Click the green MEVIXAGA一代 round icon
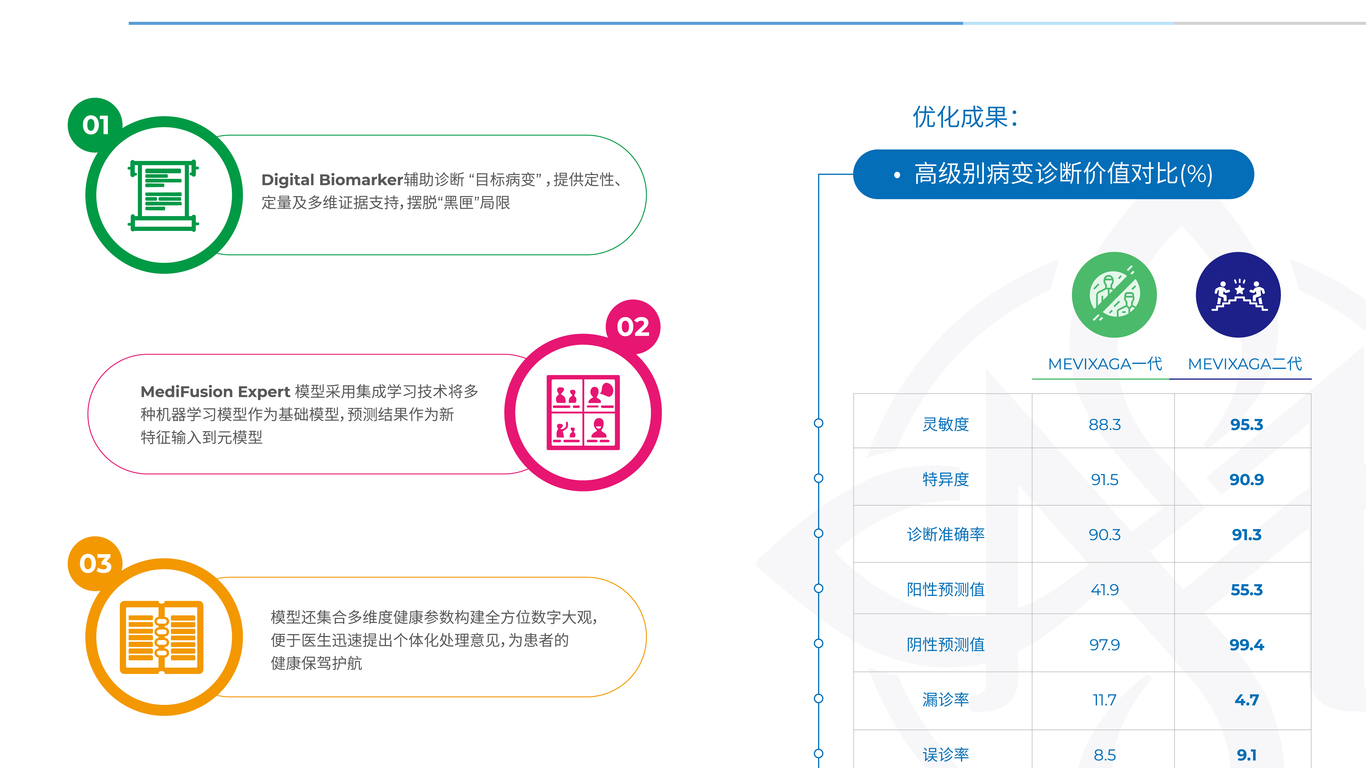Image resolution: width=1366 pixels, height=768 pixels. 1114,295
